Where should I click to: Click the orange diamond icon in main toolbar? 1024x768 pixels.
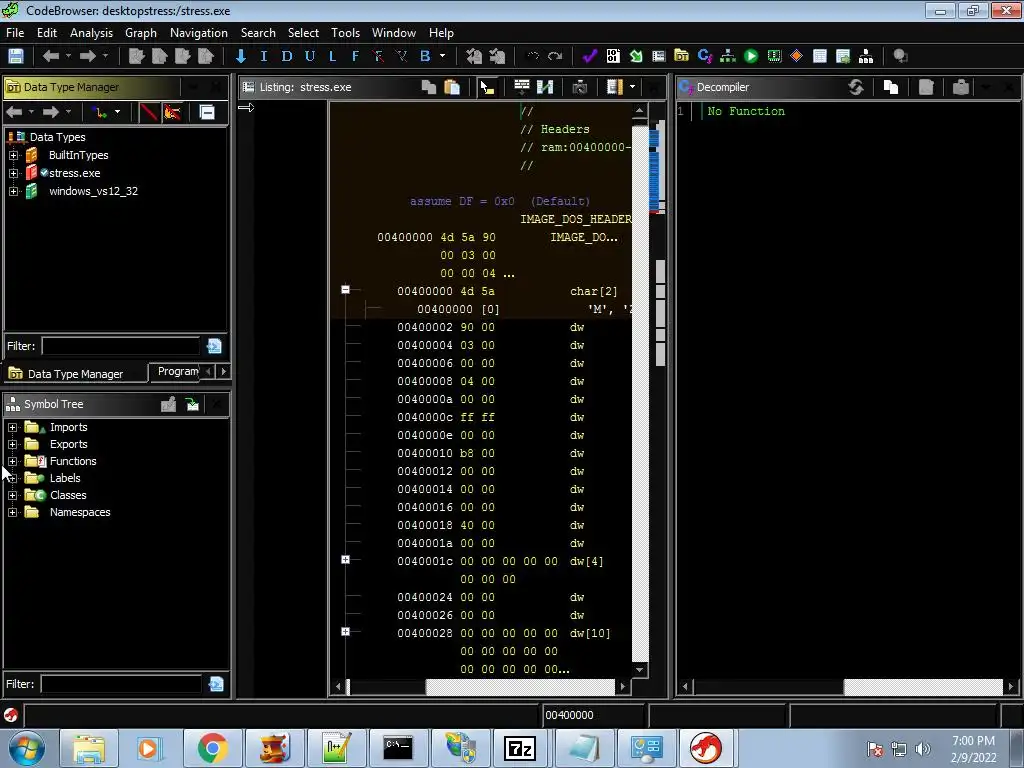pos(797,56)
